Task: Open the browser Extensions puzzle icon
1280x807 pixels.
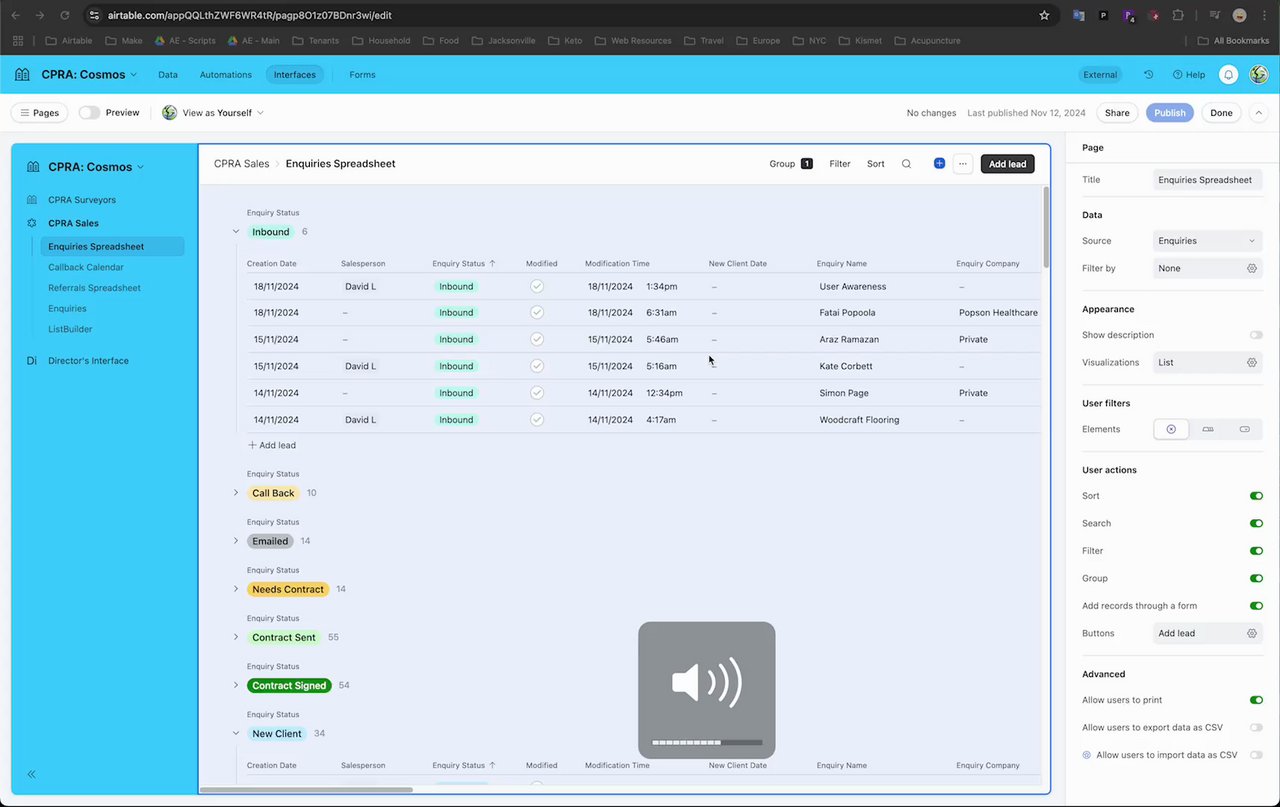Action: [1178, 15]
